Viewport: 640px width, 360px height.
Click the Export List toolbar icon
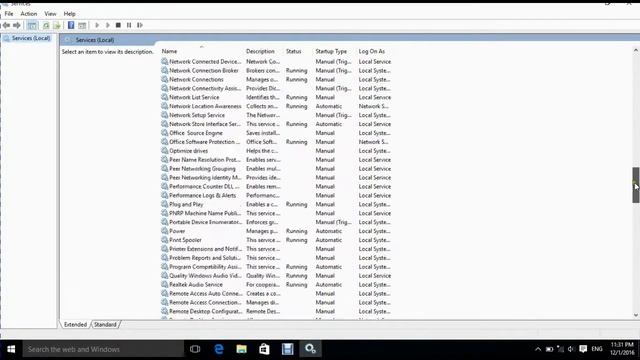57,25
